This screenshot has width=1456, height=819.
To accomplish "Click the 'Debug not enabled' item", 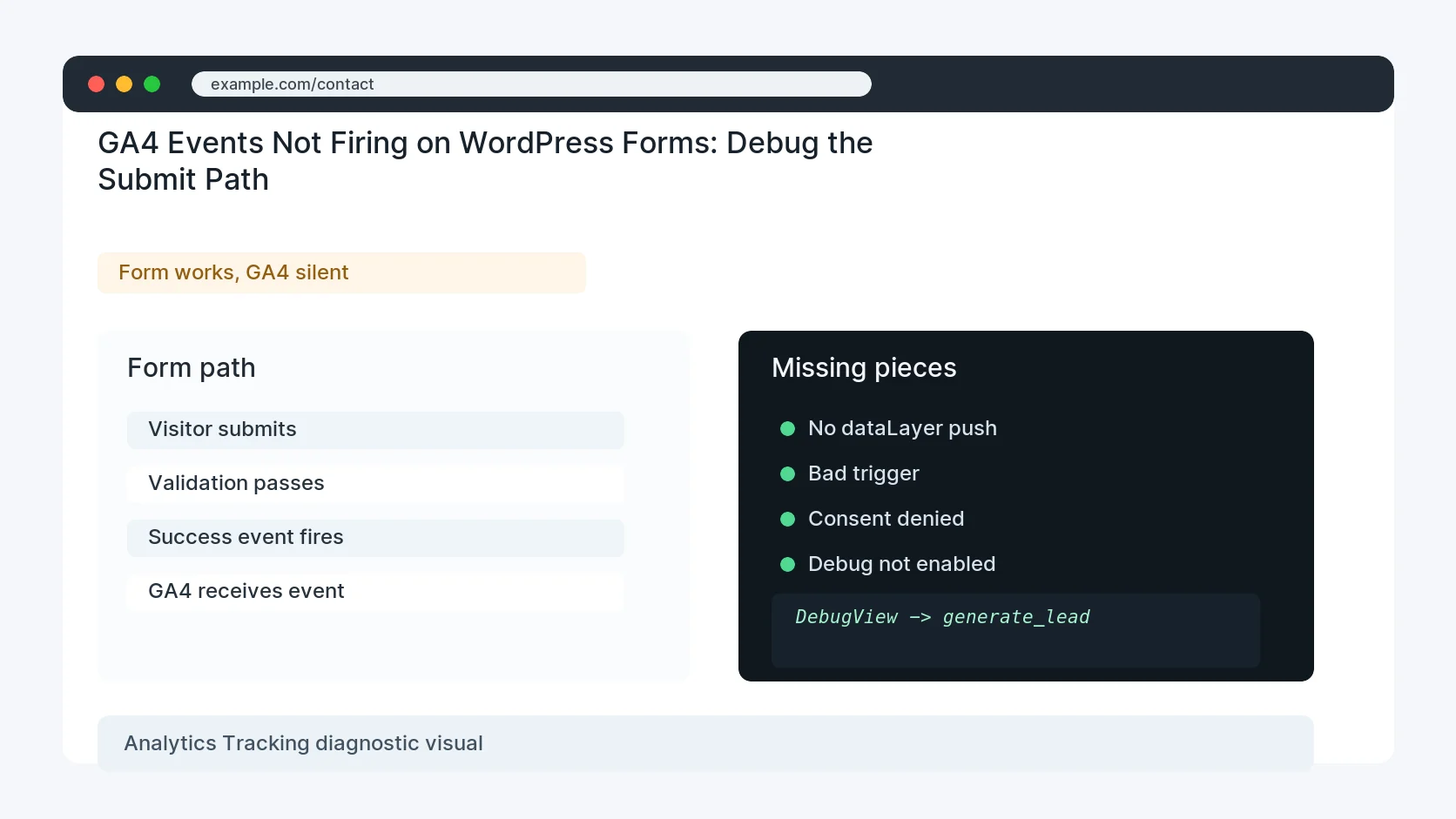I will tap(901, 564).
